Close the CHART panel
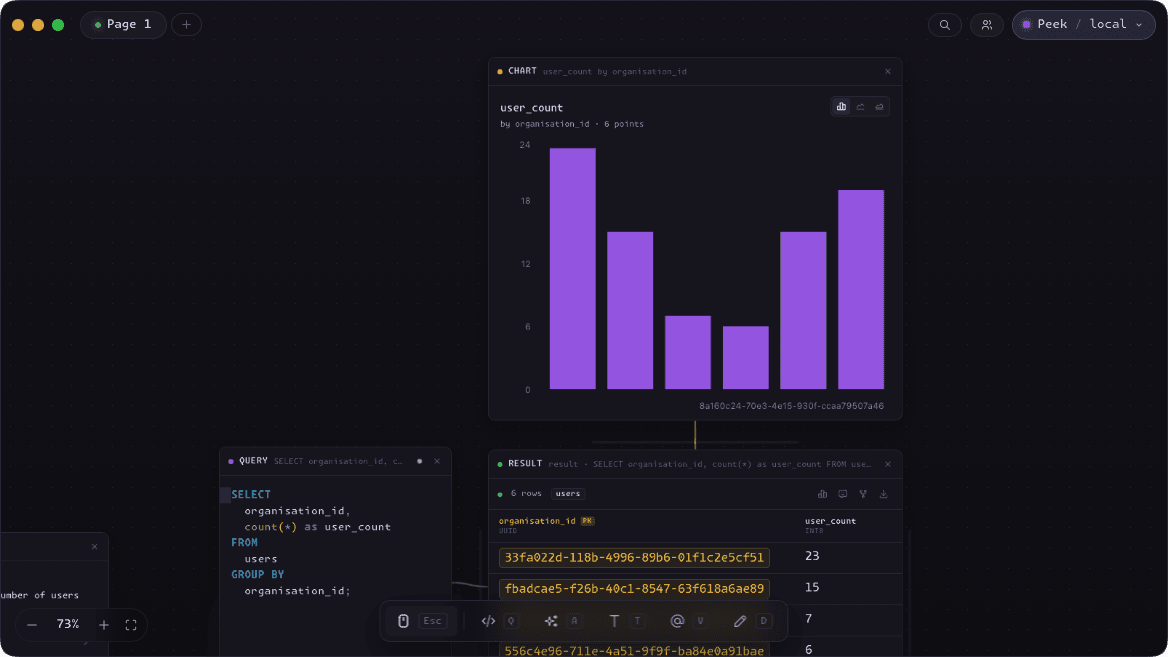Image resolution: width=1168 pixels, height=657 pixels. (888, 72)
